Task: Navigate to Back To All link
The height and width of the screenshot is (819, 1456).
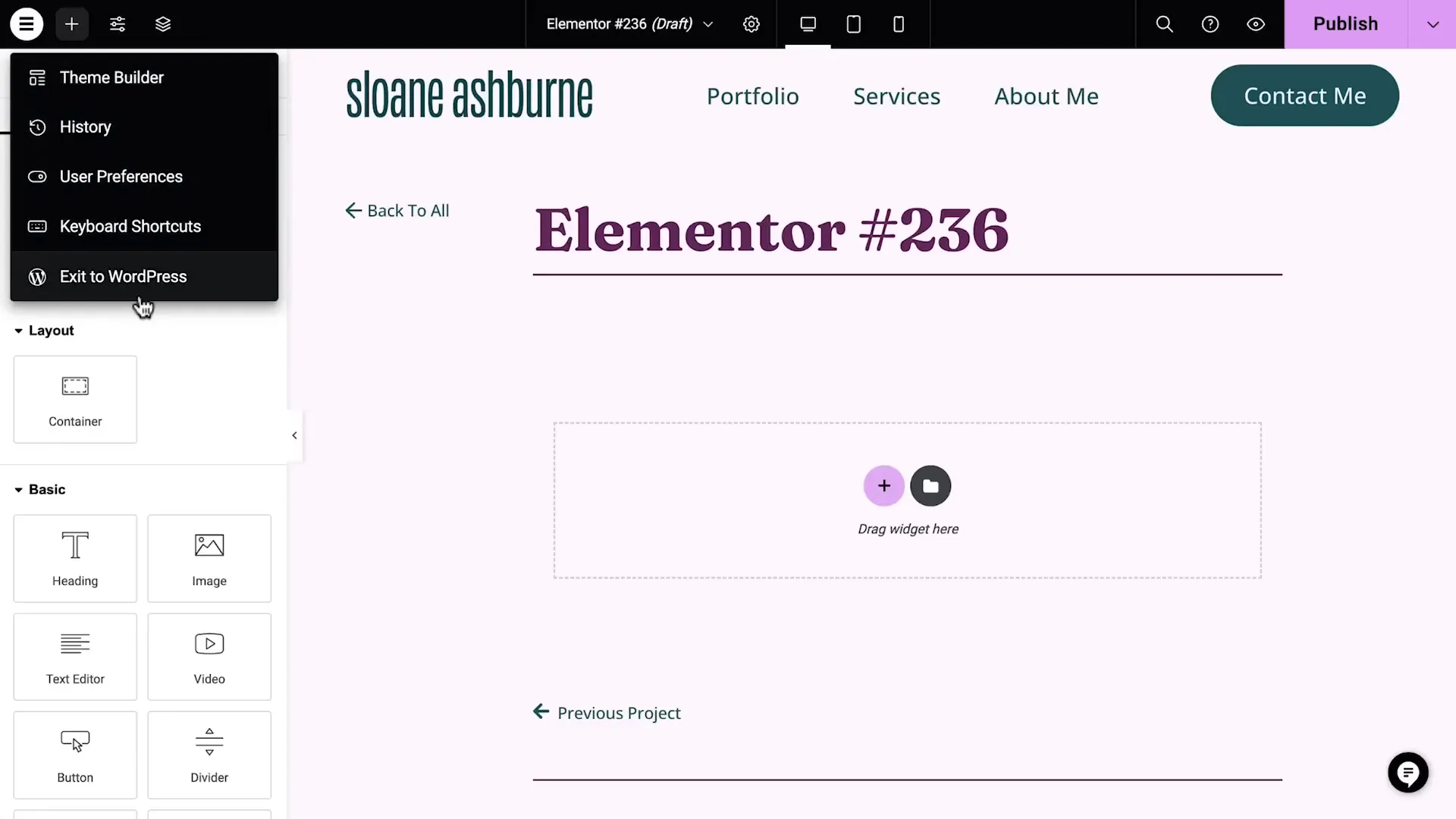Action: (x=397, y=210)
